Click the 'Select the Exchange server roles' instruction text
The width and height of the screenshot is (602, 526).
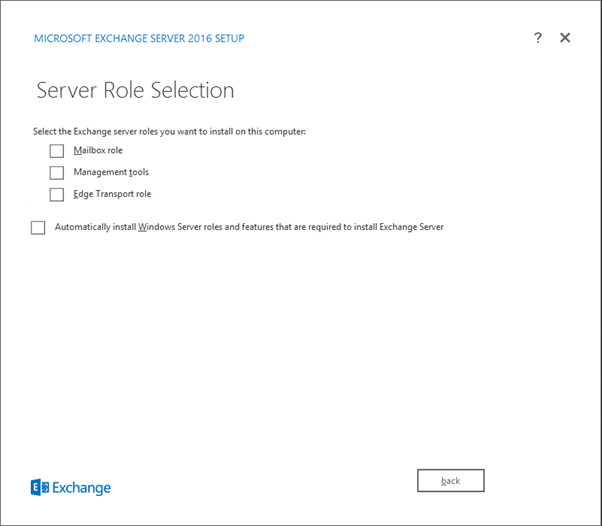coord(169,132)
